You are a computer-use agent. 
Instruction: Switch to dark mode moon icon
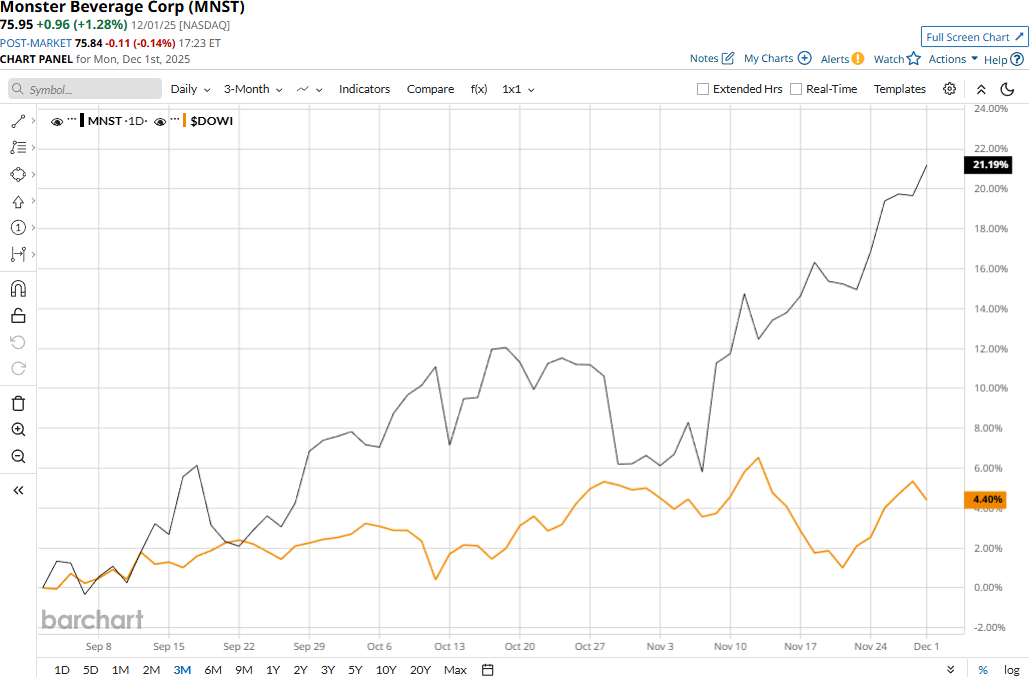[x=1007, y=89]
